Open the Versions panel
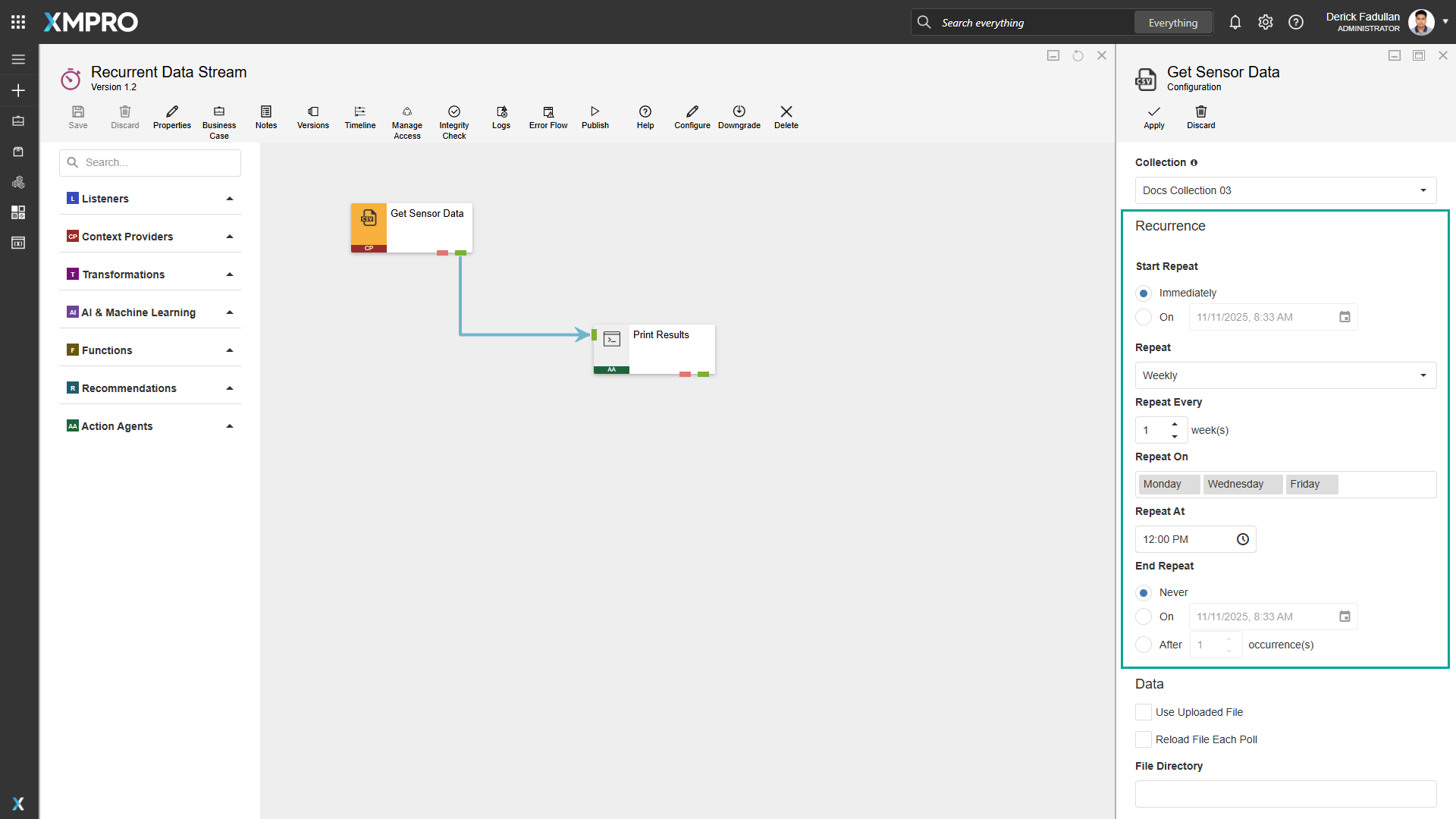Screen dimensions: 1456x819 (x=312, y=118)
